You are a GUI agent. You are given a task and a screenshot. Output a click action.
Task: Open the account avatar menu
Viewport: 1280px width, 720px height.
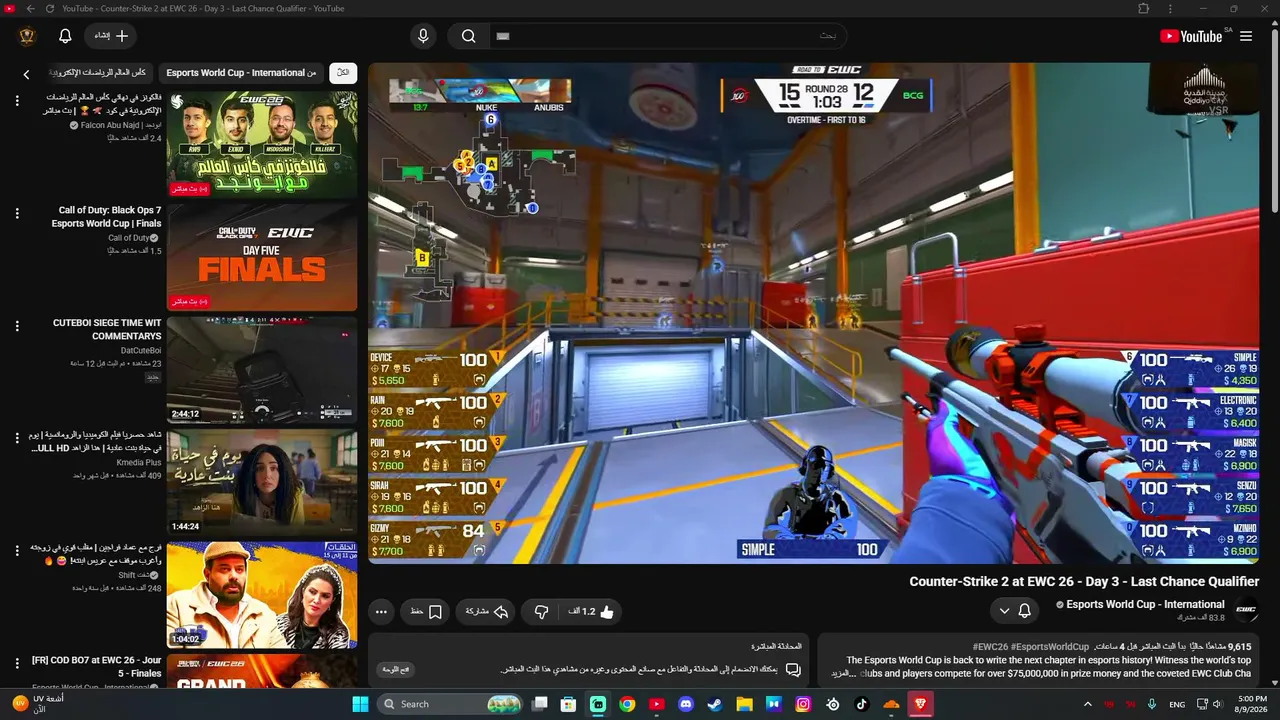[x=27, y=36]
